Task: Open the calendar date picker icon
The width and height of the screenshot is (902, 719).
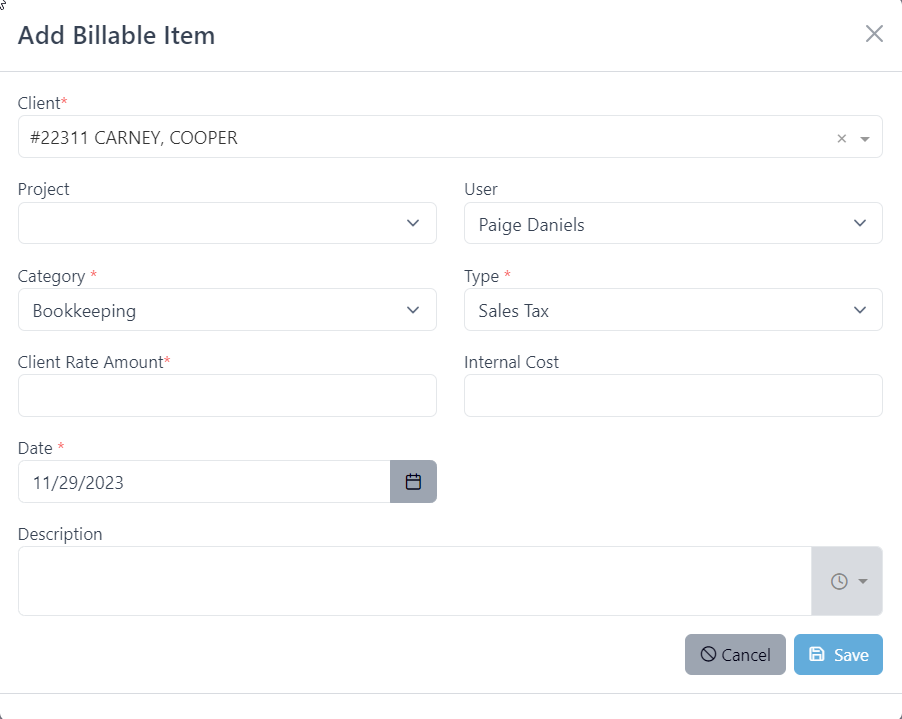Action: click(x=413, y=481)
